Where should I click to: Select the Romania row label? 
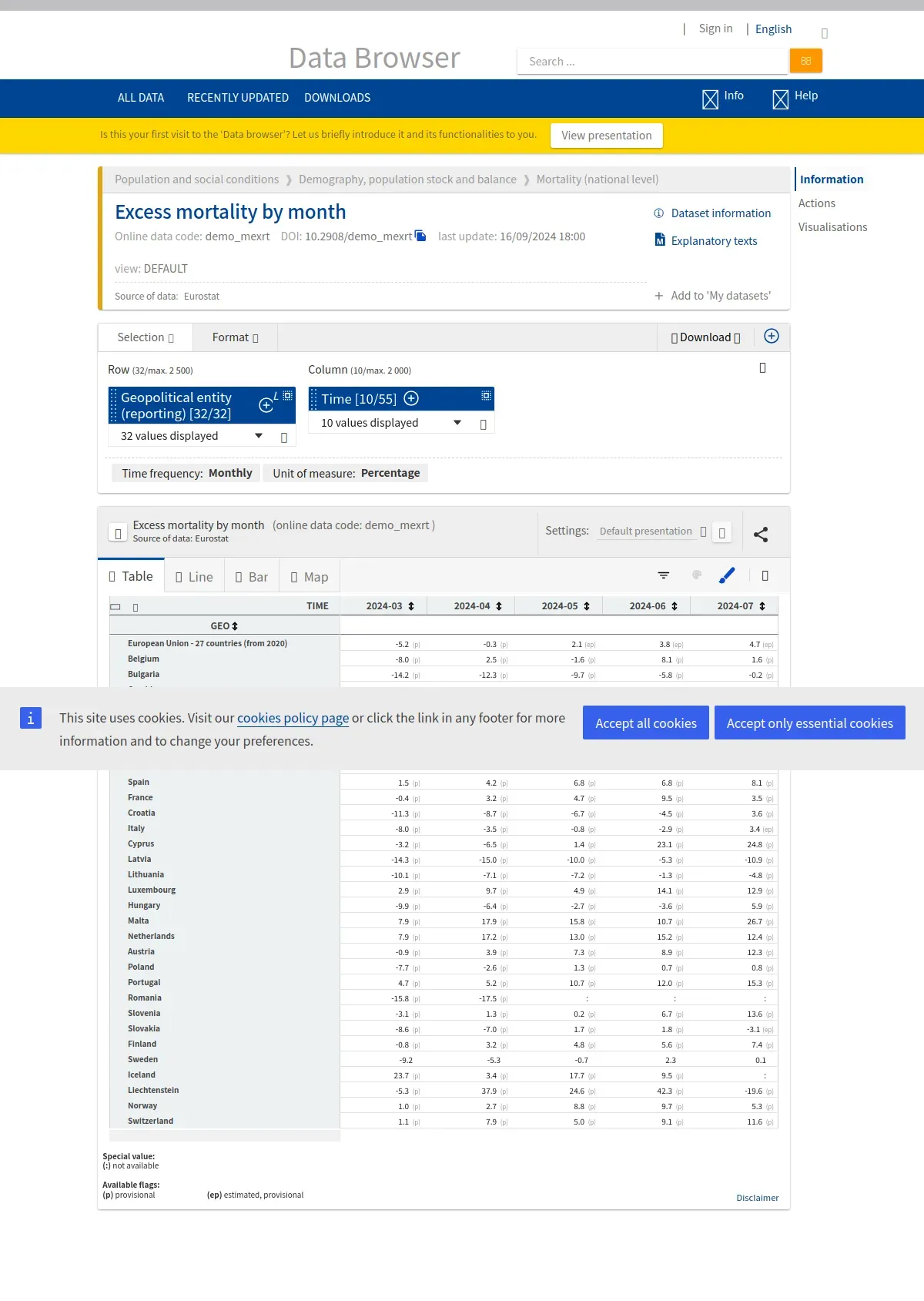(x=145, y=998)
